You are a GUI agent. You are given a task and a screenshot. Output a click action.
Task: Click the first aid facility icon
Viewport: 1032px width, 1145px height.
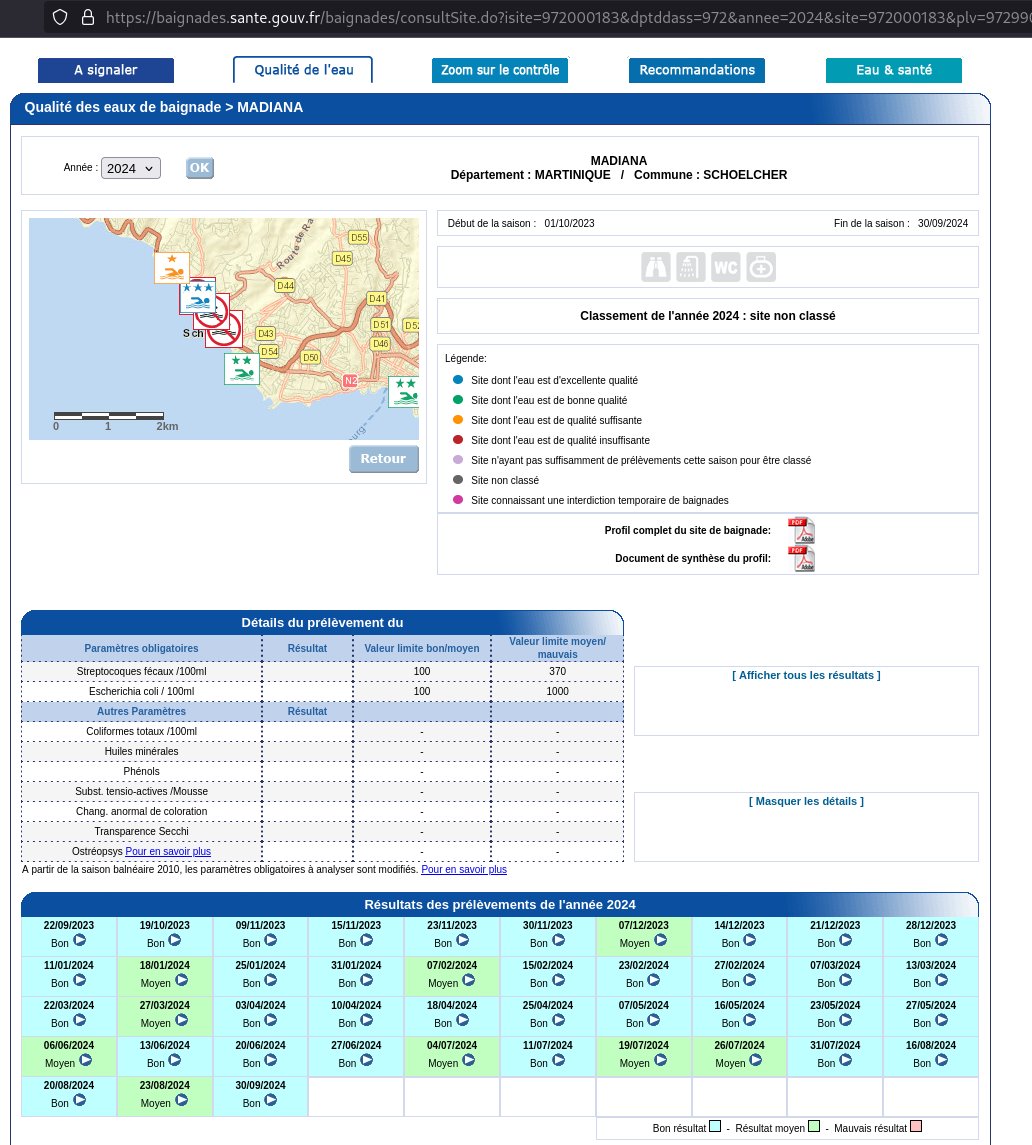(x=760, y=267)
